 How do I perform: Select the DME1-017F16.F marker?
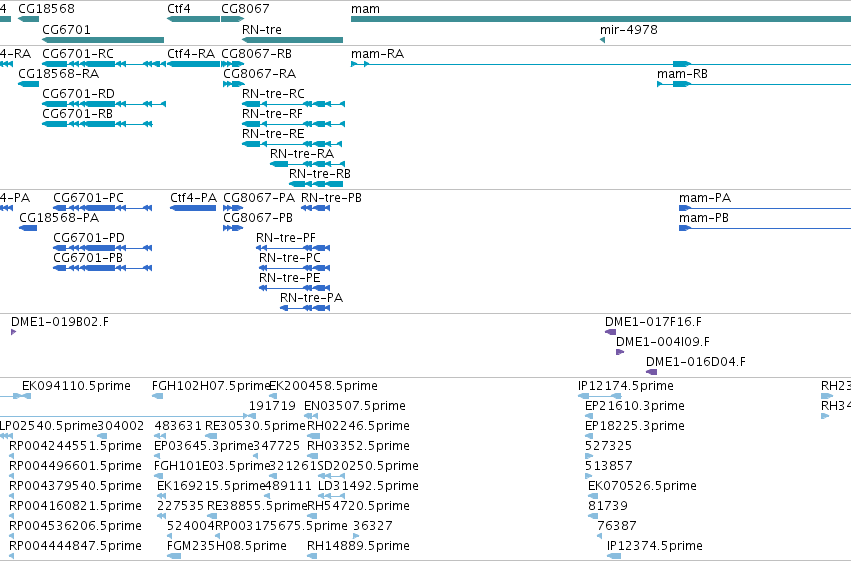pos(611,332)
